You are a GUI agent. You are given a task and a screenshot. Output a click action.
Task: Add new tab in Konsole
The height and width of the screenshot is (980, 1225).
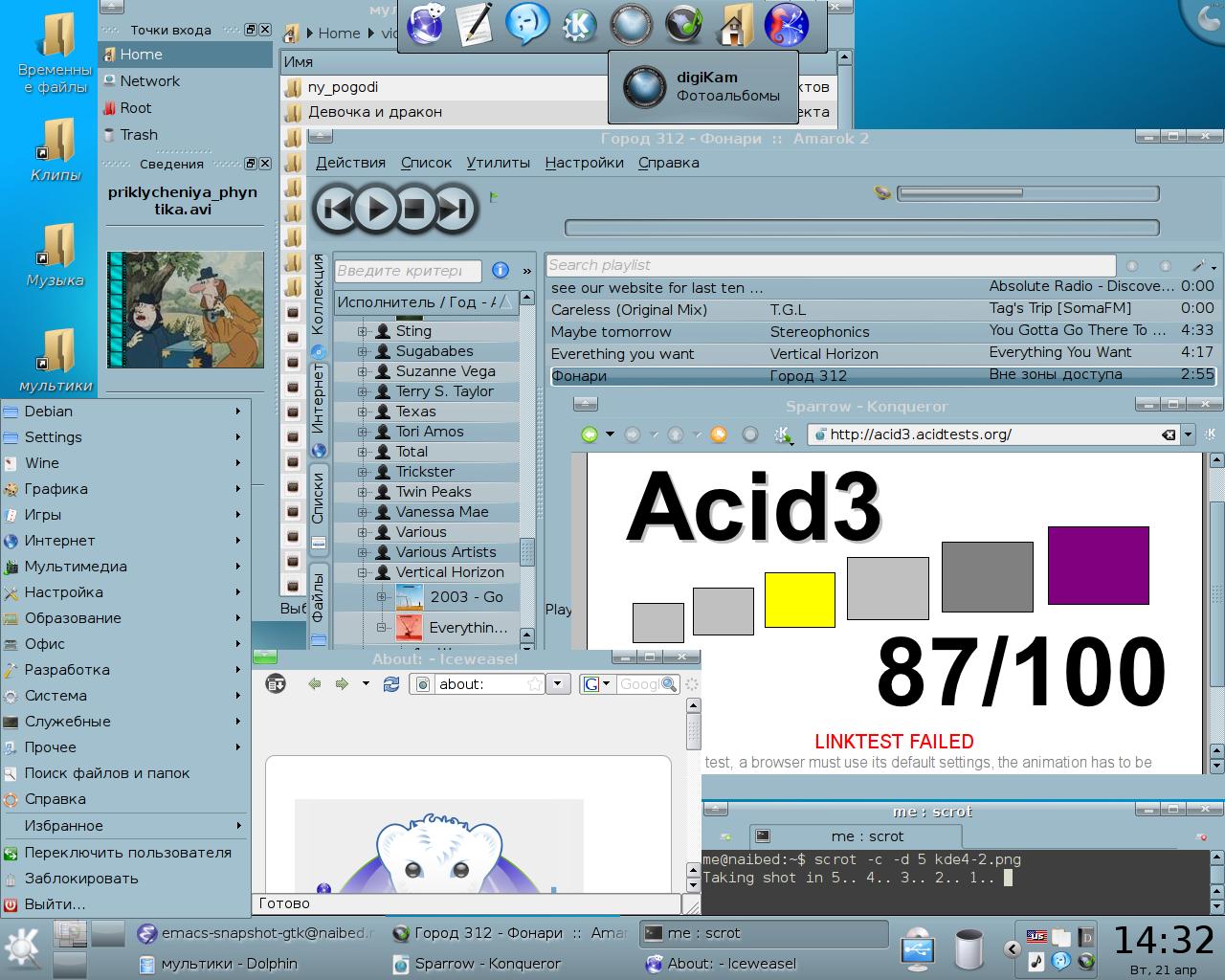pos(724,836)
